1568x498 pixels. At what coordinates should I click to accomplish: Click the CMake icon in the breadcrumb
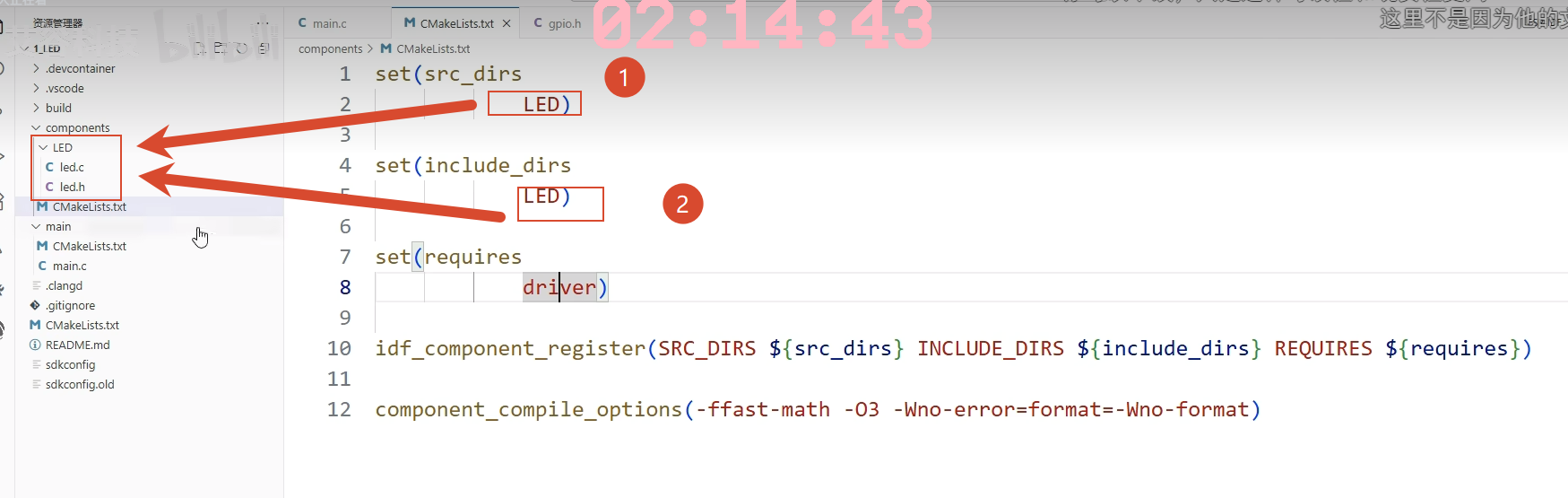point(386,48)
